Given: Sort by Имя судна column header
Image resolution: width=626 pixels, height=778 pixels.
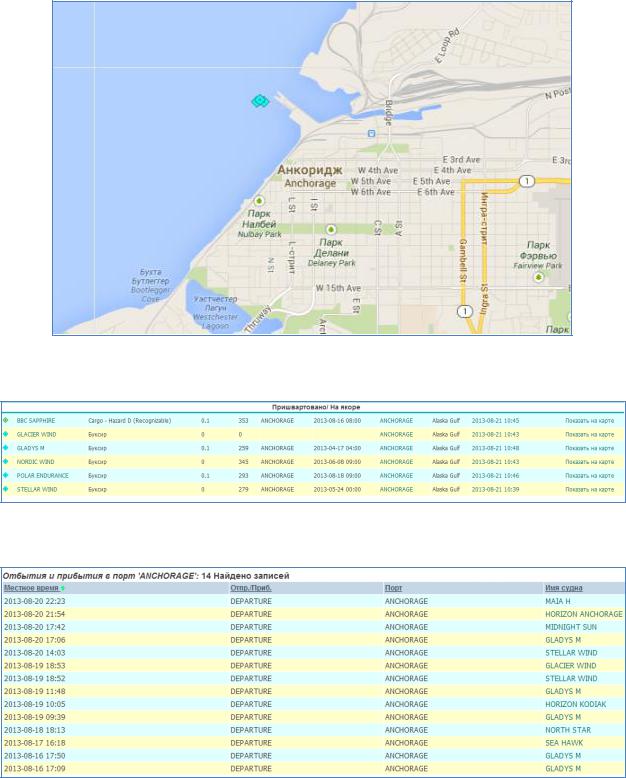Looking at the screenshot, I should point(563,588).
